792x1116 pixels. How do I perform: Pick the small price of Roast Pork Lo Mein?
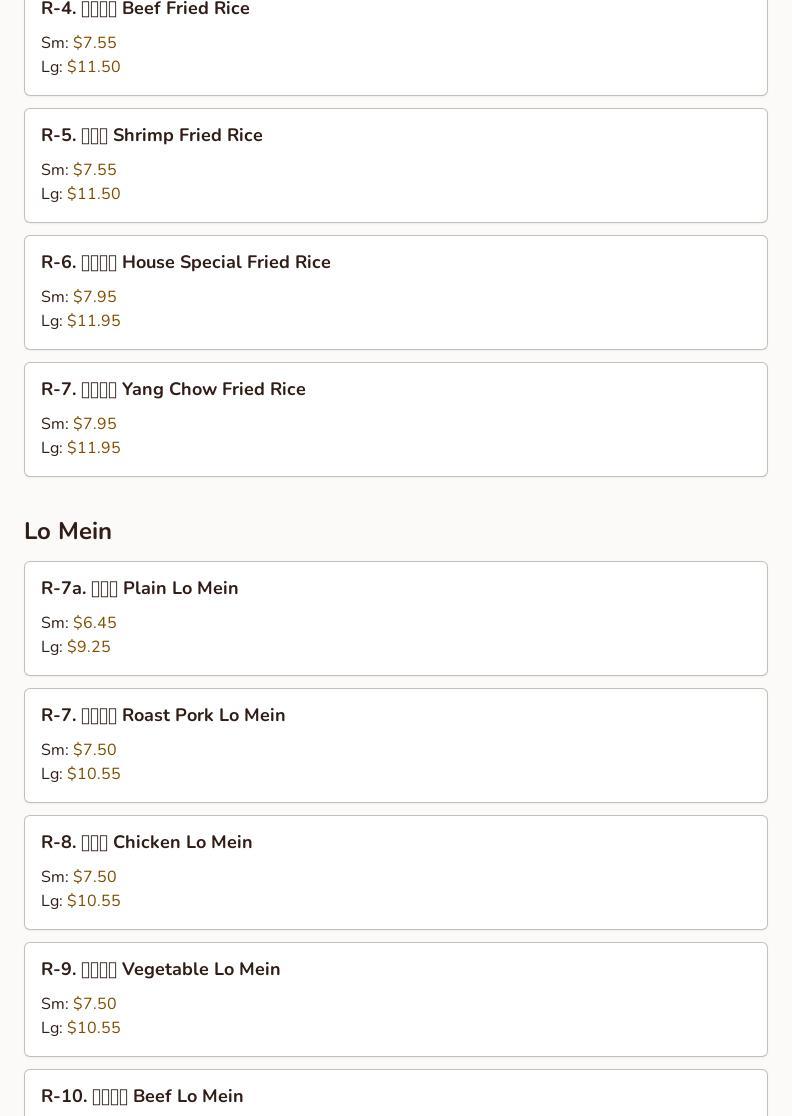pyautogui.click(x=94, y=750)
